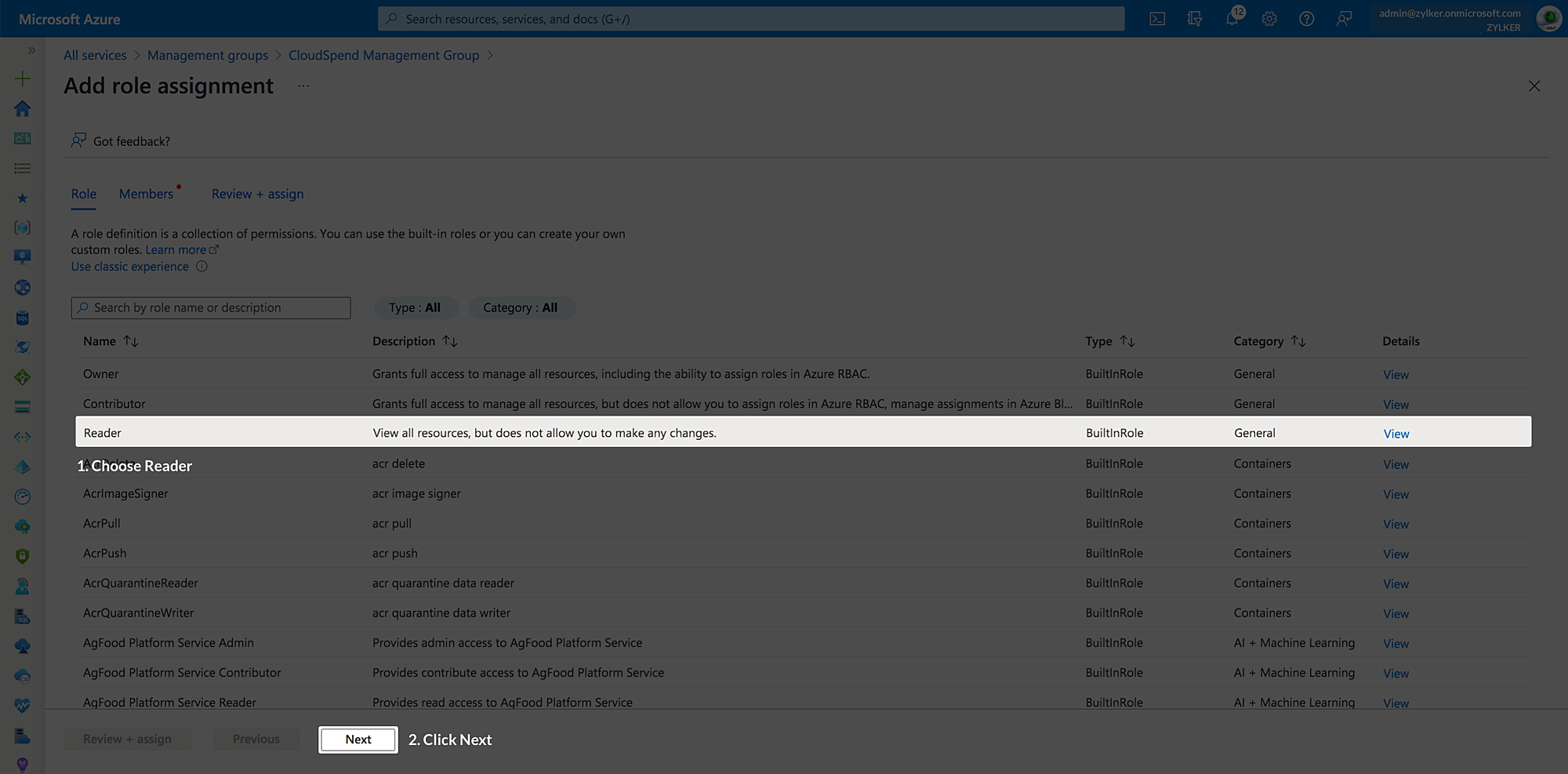Select the Favorites star icon in sidebar
This screenshot has height=774, width=1568.
23,198
